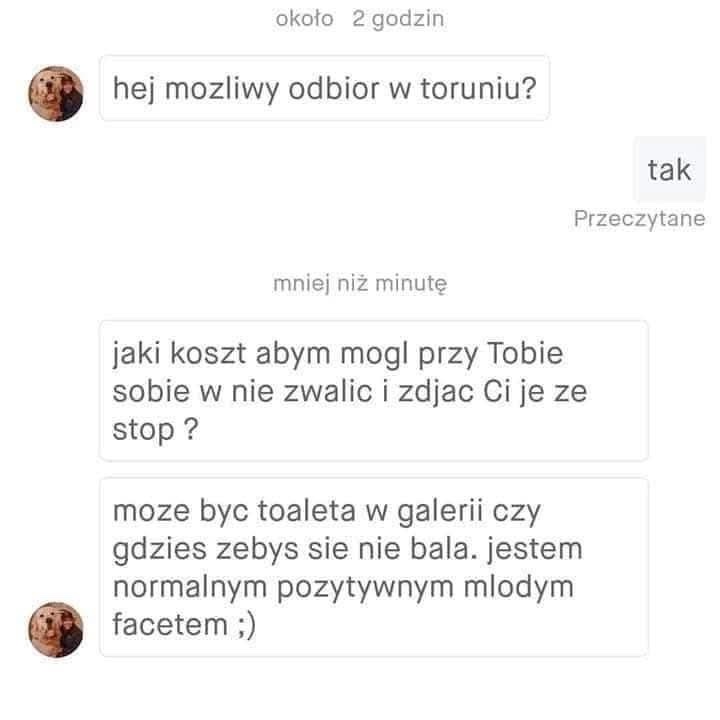The image size is (720, 720).
Task: Click the avatar next to the last message
Action: point(56,630)
